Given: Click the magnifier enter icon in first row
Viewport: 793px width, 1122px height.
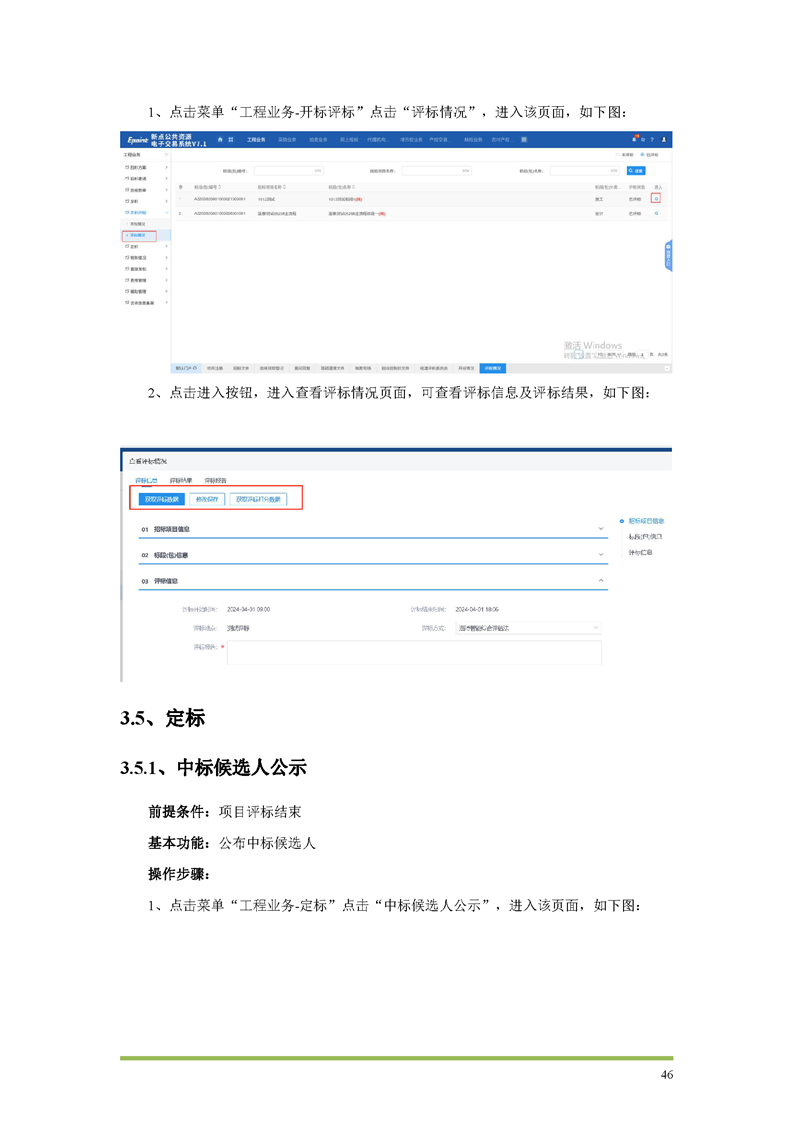Looking at the screenshot, I should coord(656,199).
